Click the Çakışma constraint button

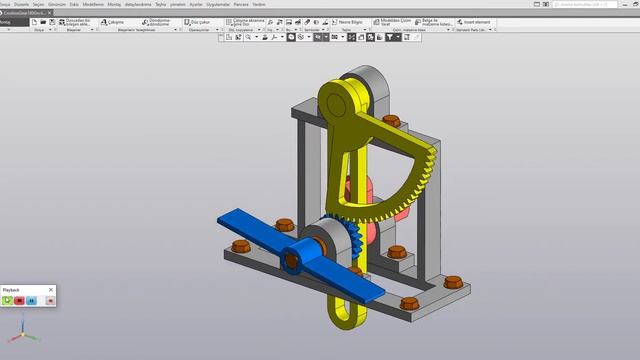click(112, 22)
